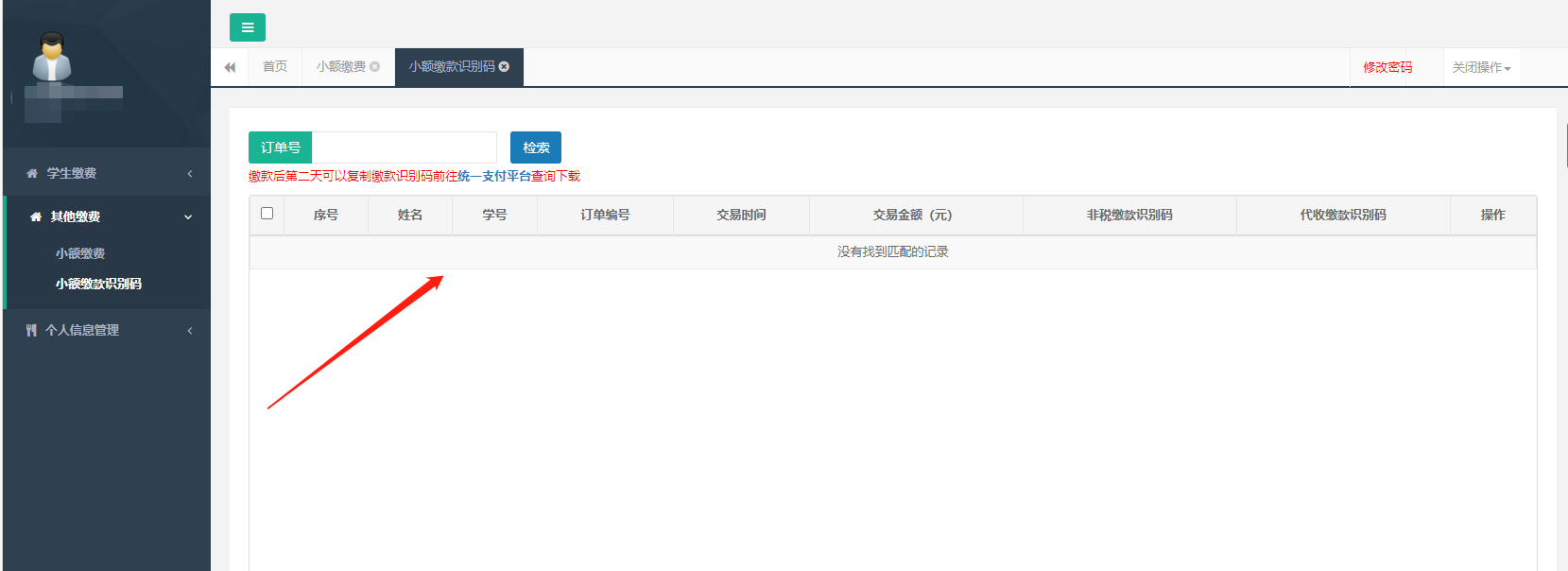Click the home icon beside 其他缴费

click(36, 217)
